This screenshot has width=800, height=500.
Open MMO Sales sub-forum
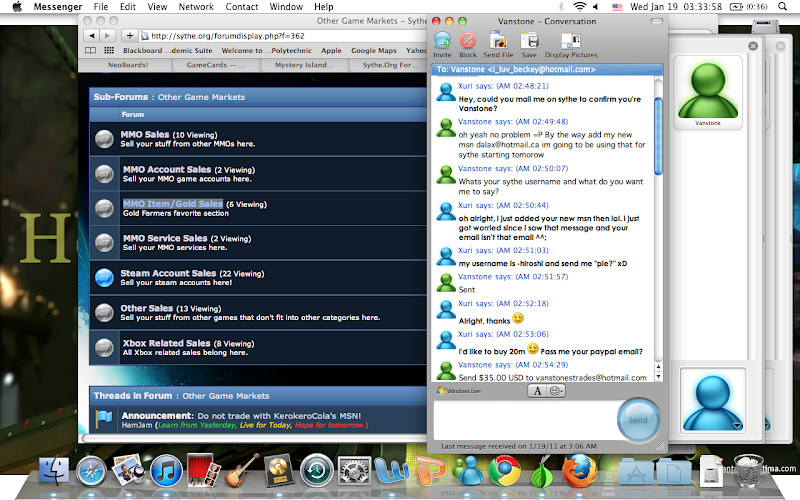pyautogui.click(x=144, y=134)
